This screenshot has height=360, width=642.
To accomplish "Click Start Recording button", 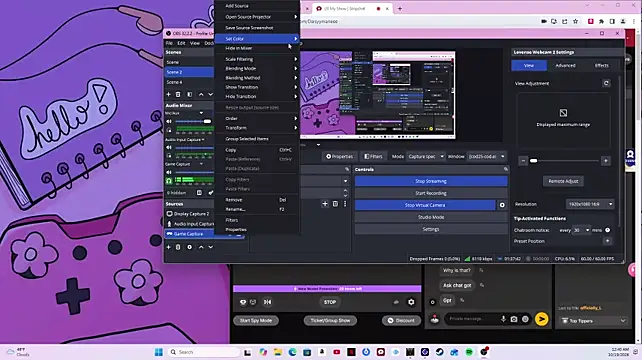I will click(431, 193).
